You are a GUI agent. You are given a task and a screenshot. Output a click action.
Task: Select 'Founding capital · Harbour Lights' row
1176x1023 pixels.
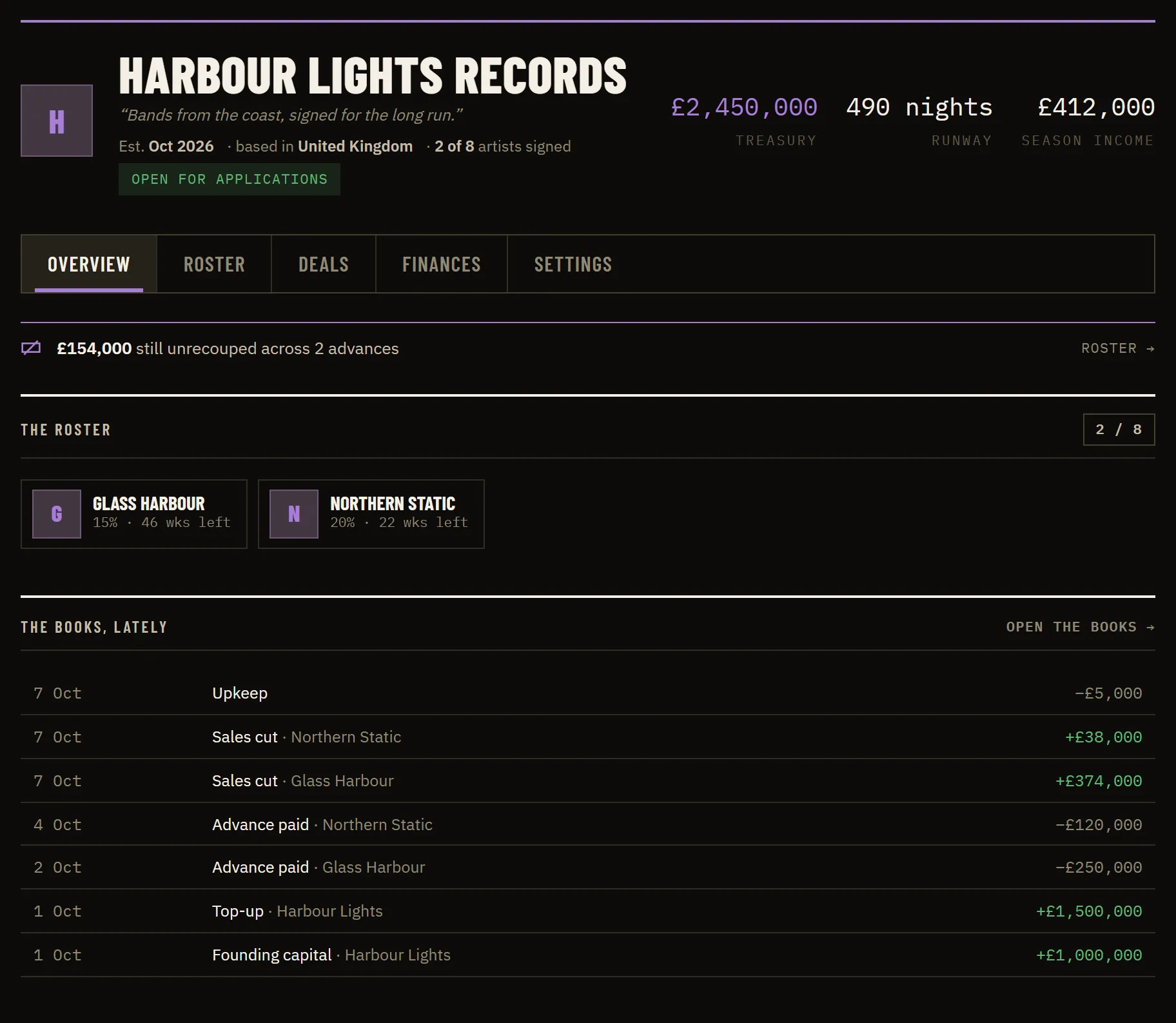coord(588,955)
